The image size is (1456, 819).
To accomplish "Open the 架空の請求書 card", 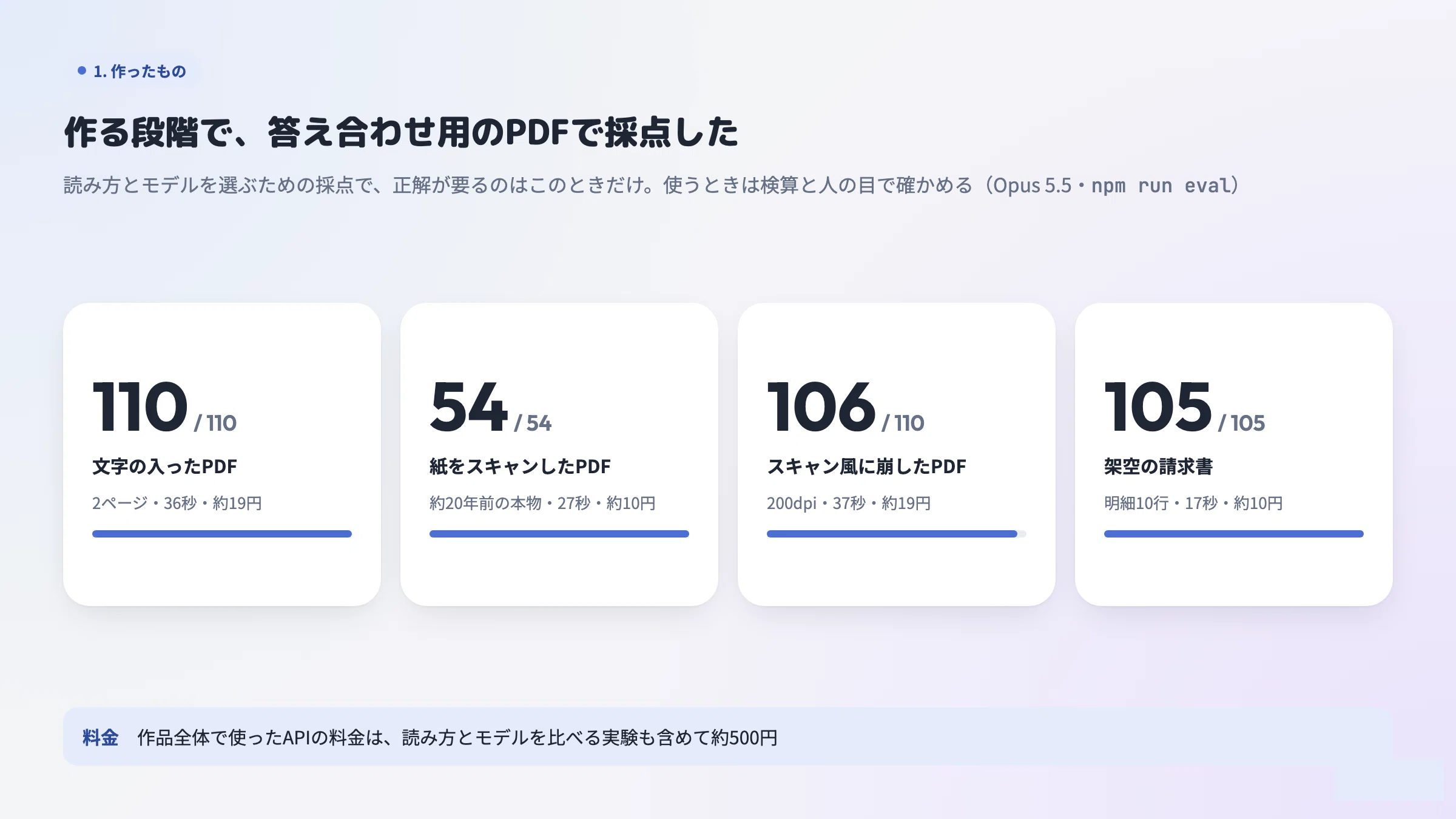I will [1234, 454].
